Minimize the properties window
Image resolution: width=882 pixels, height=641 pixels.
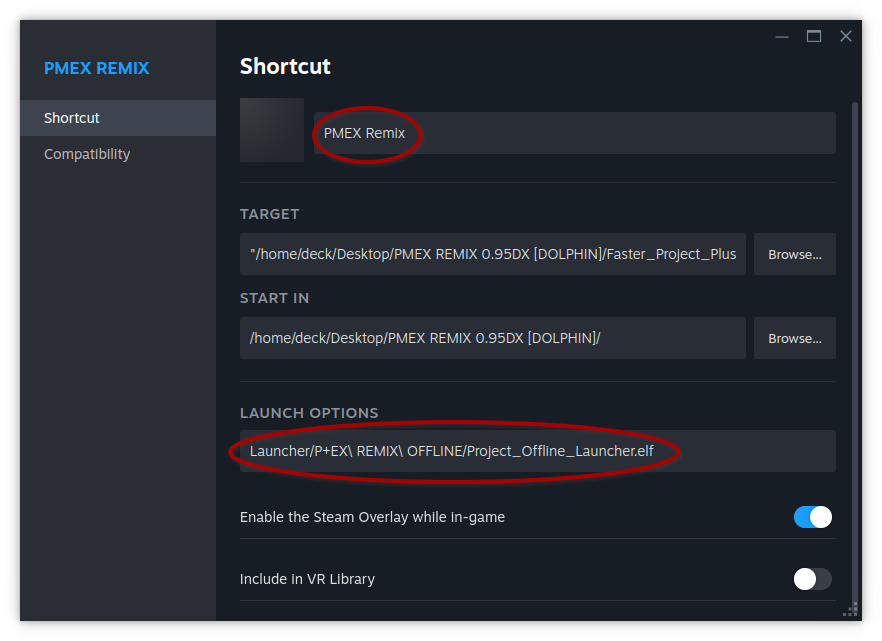click(782, 37)
